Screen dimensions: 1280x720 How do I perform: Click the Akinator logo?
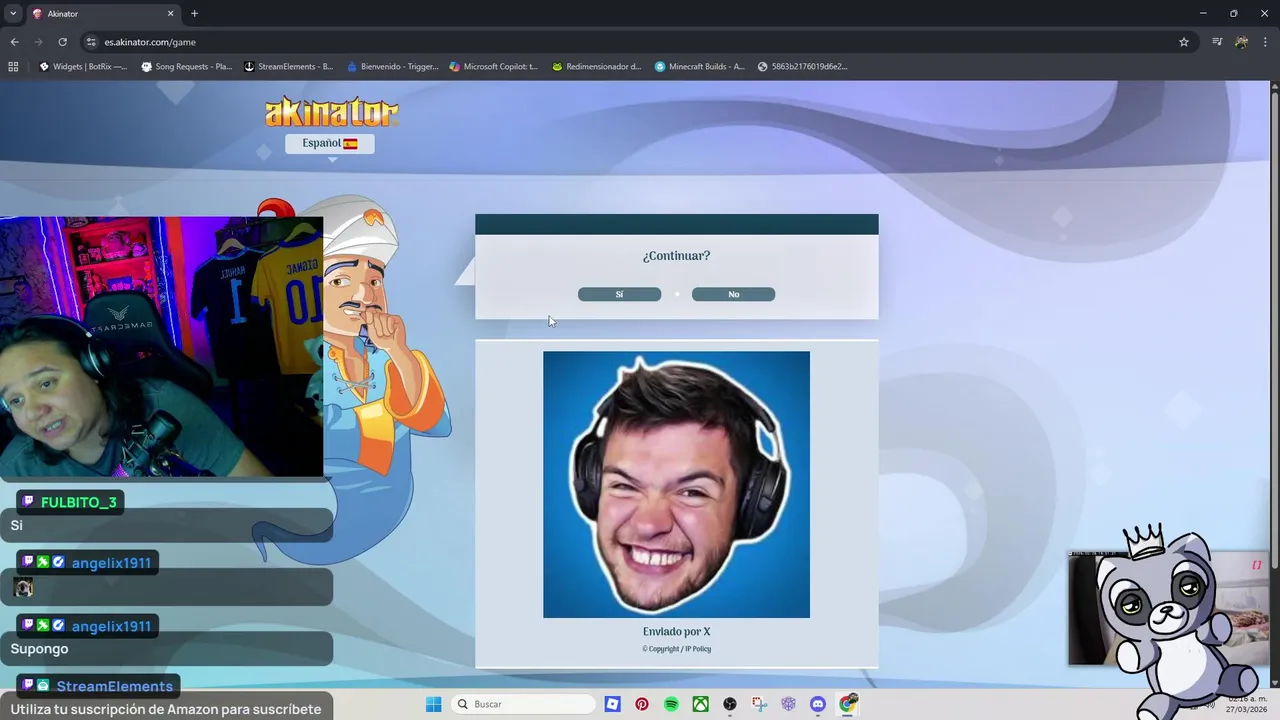(331, 112)
